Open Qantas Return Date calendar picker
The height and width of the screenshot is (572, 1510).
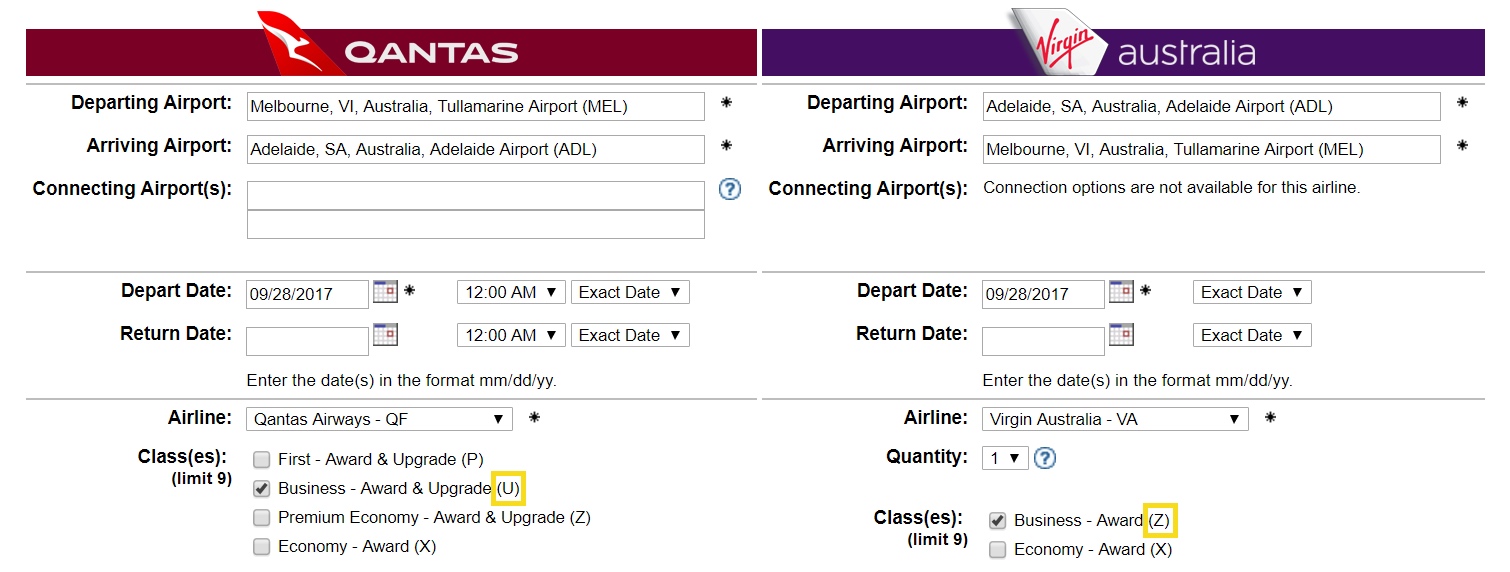pos(385,334)
